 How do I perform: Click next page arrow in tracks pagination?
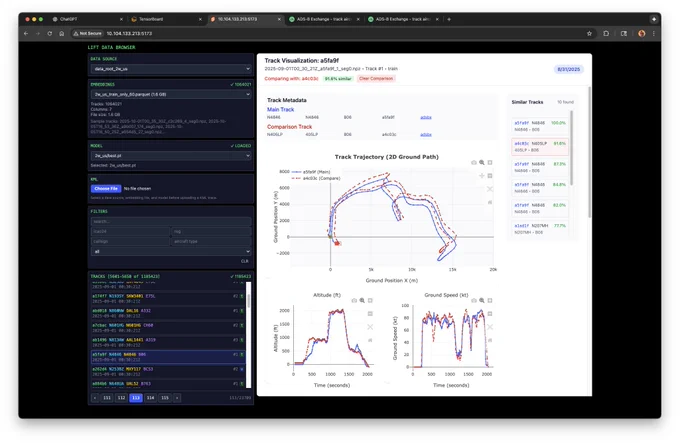pyautogui.click(x=177, y=397)
